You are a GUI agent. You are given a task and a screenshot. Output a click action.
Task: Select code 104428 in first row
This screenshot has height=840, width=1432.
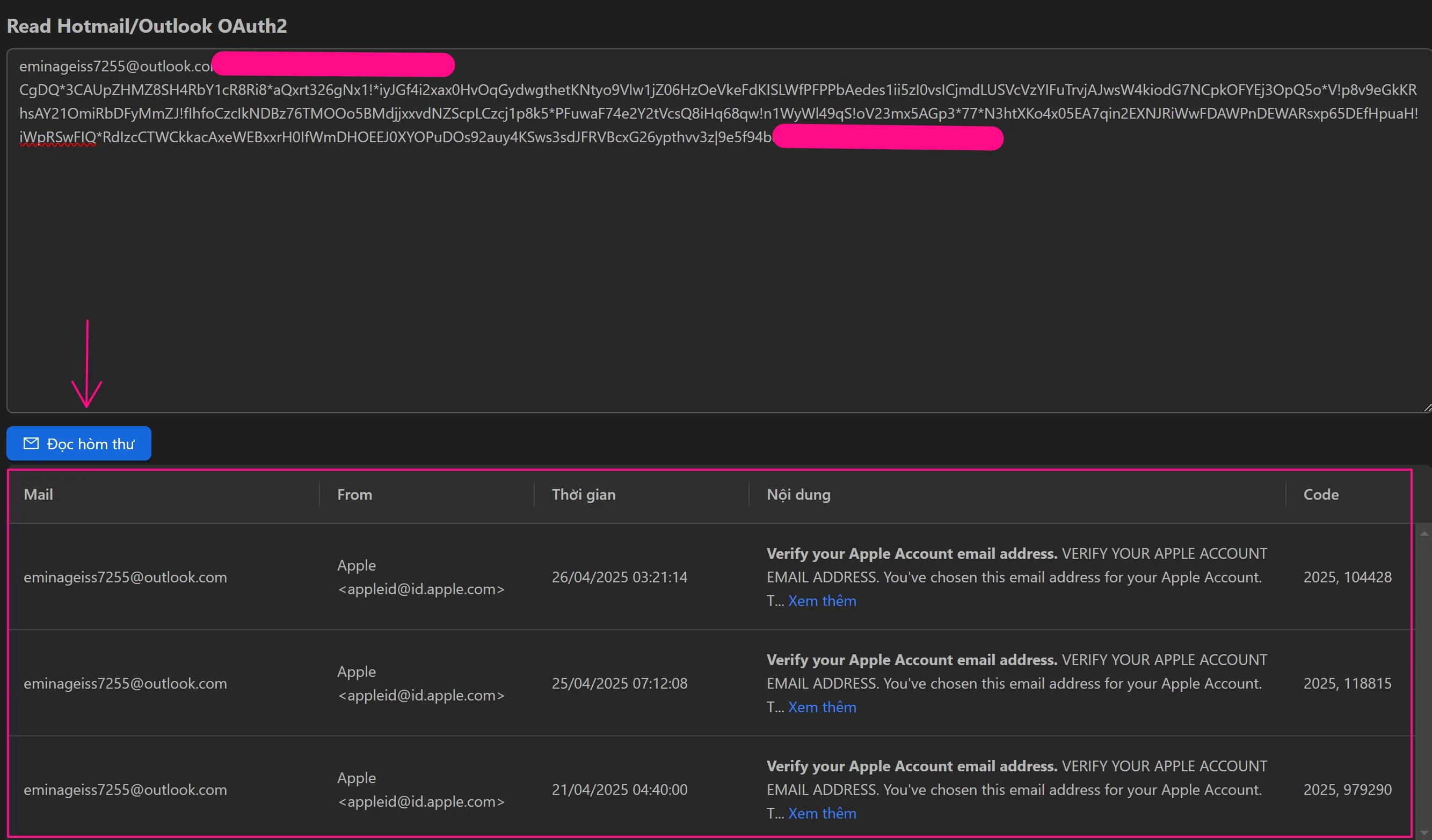tap(1347, 576)
